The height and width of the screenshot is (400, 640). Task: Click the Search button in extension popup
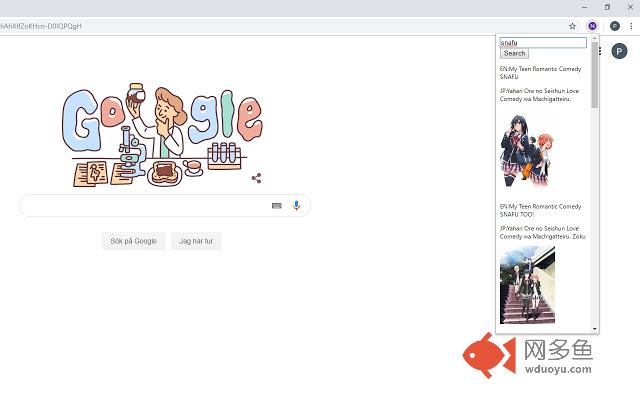514,54
